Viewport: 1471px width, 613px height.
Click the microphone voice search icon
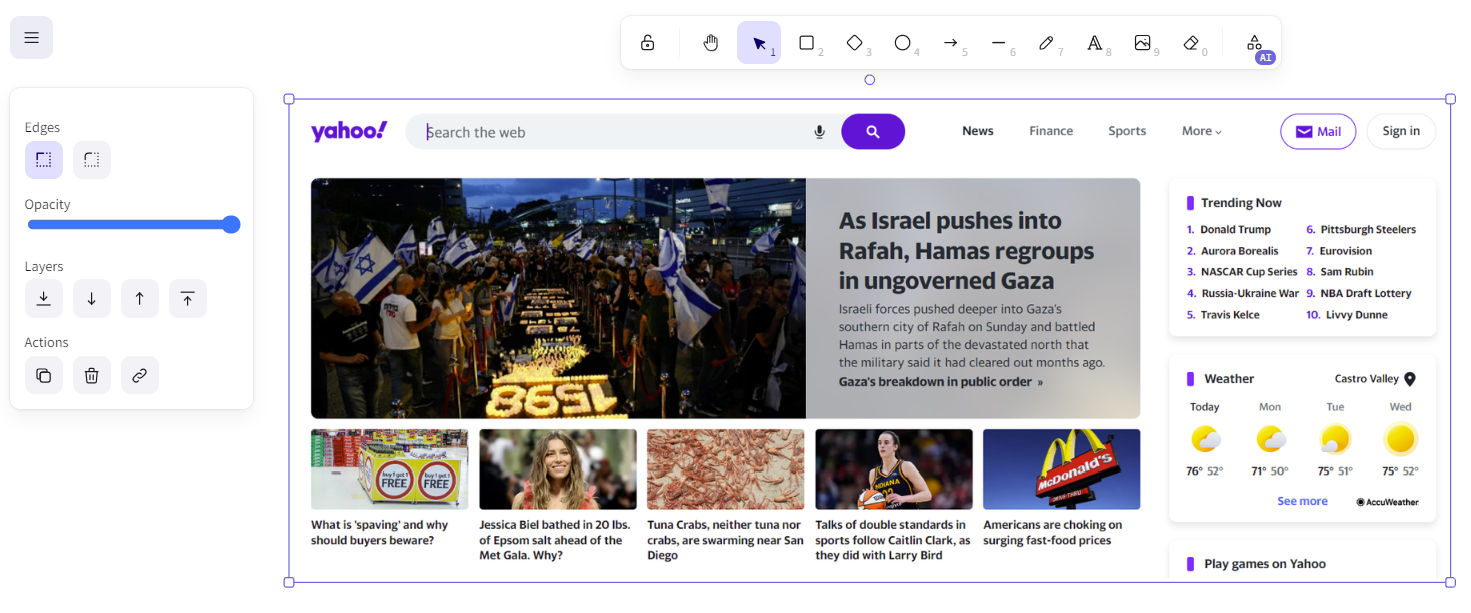(820, 132)
